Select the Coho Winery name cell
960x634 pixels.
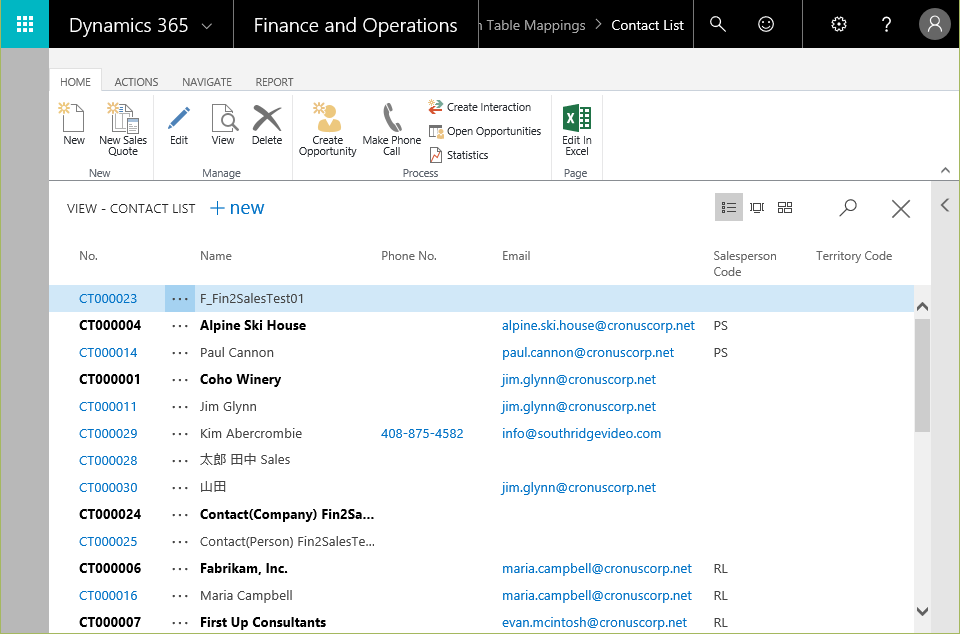pyautogui.click(x=240, y=379)
